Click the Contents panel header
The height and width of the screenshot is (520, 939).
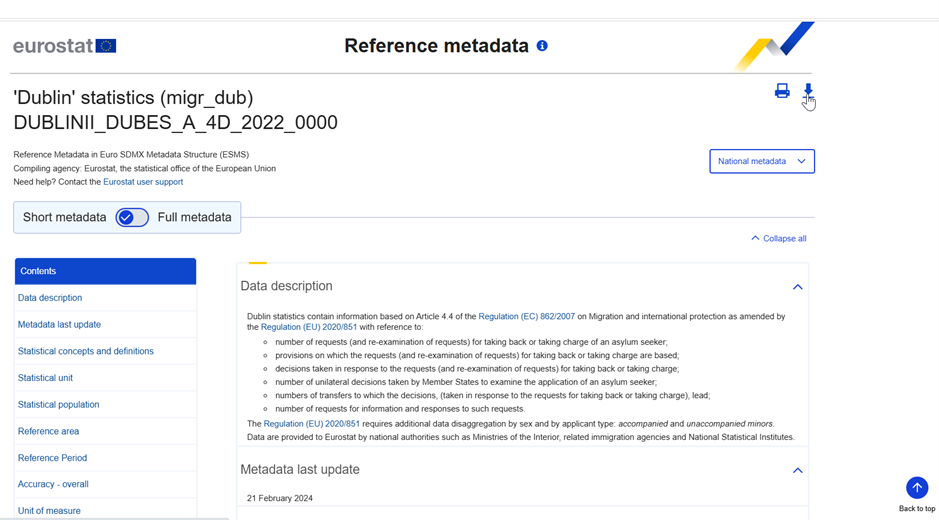pyautogui.click(x=105, y=271)
